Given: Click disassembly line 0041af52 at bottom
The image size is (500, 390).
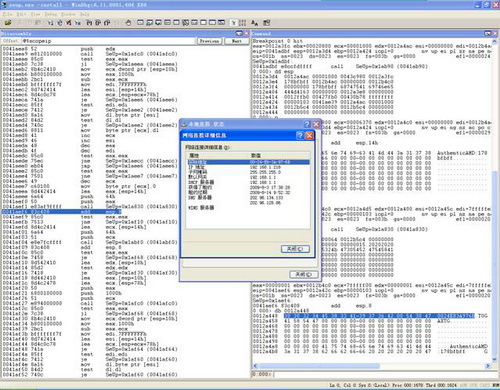Looking at the screenshot, I should [90, 375].
